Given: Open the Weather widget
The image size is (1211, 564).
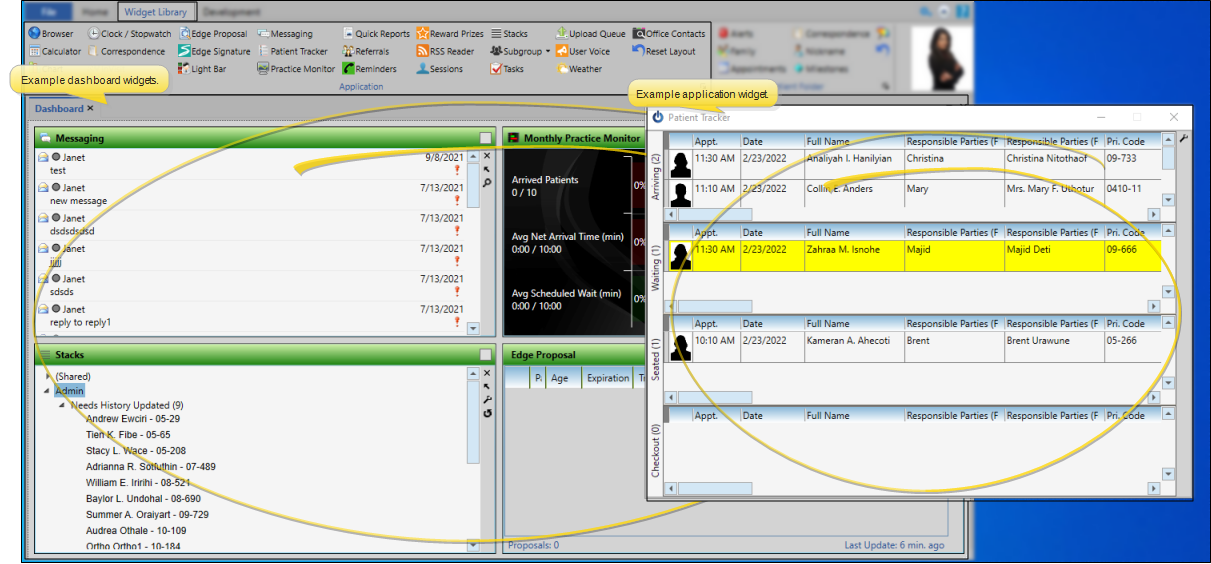Looking at the screenshot, I should point(578,69).
